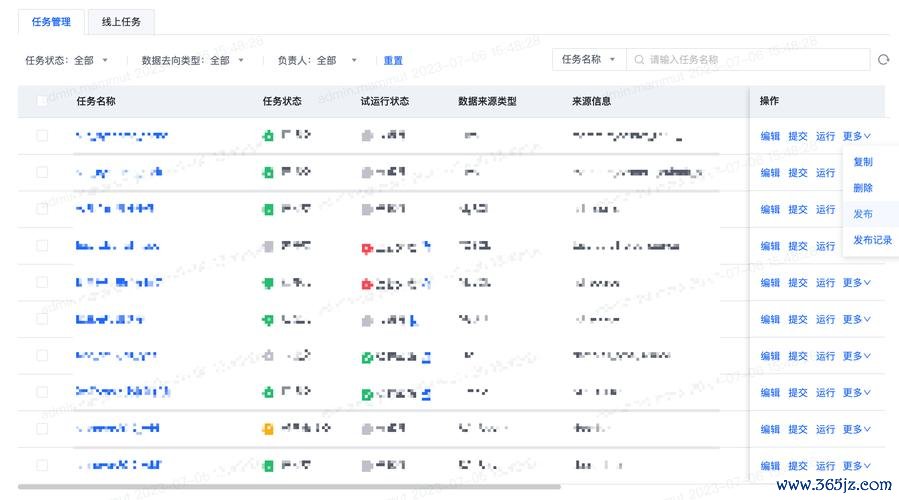Open the 线上任务 tab
Screen dimensions: 899x500
(x=121, y=22)
